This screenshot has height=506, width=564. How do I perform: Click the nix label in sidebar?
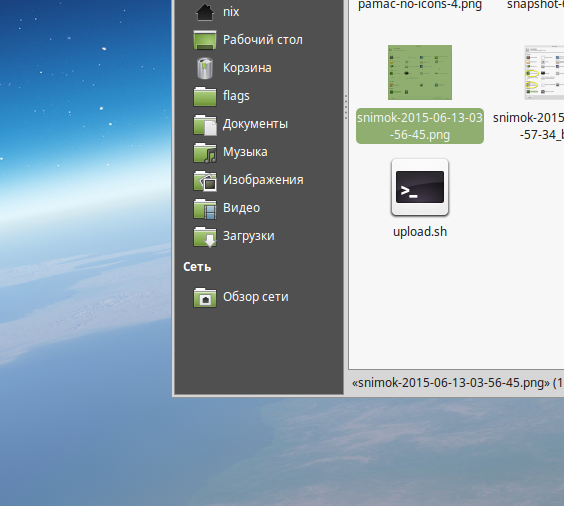[231, 12]
